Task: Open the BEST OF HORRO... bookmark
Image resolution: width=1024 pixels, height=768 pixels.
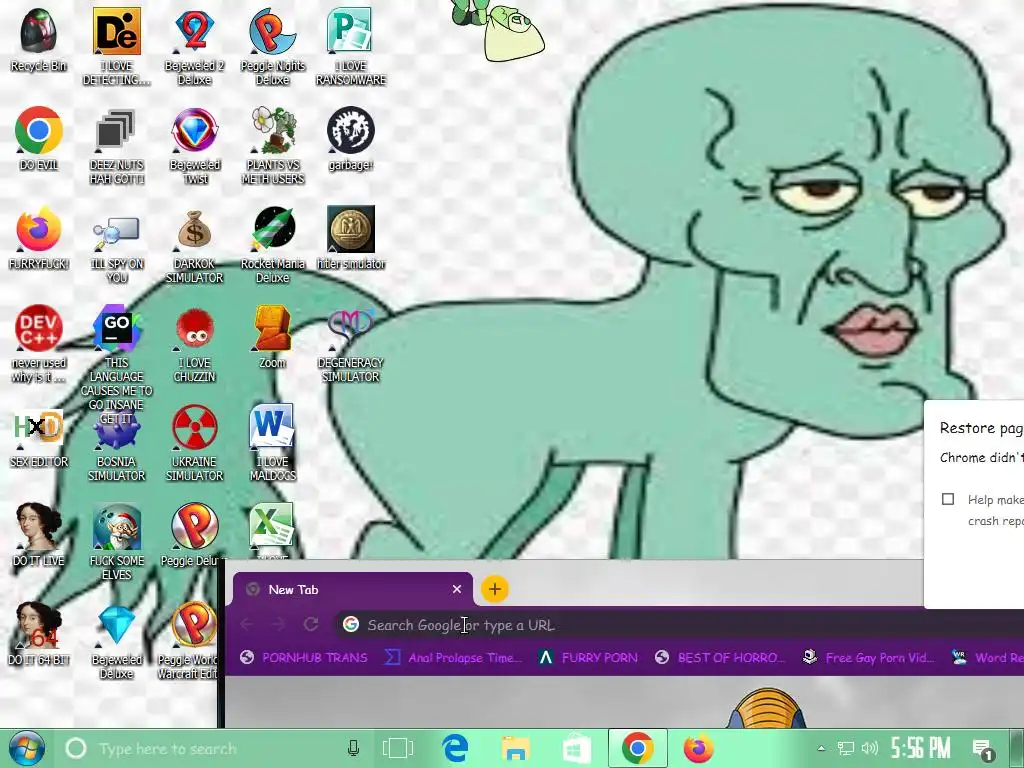Action: pyautogui.click(x=720, y=658)
